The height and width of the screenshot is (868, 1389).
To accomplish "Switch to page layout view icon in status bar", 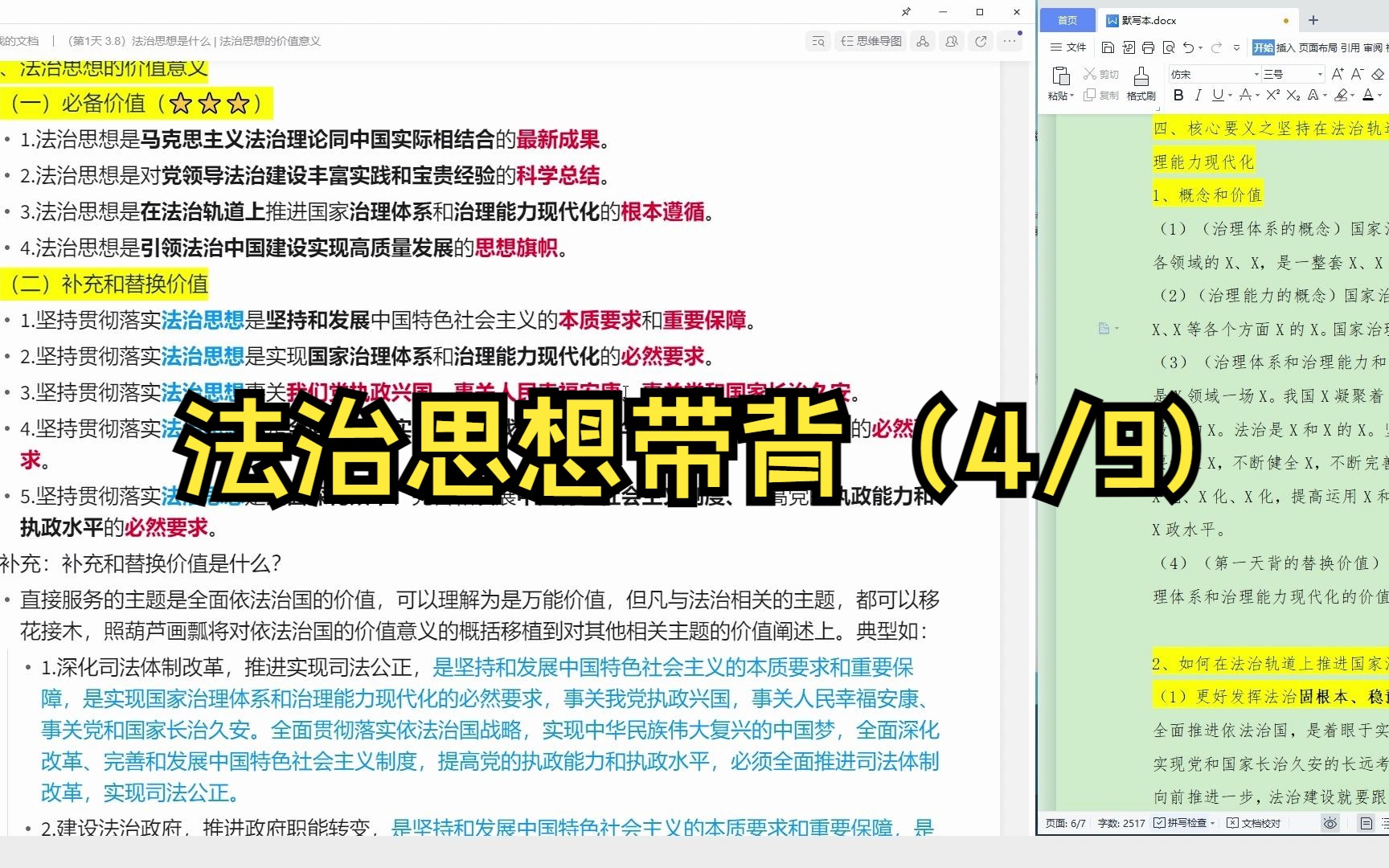I will coord(1366,823).
